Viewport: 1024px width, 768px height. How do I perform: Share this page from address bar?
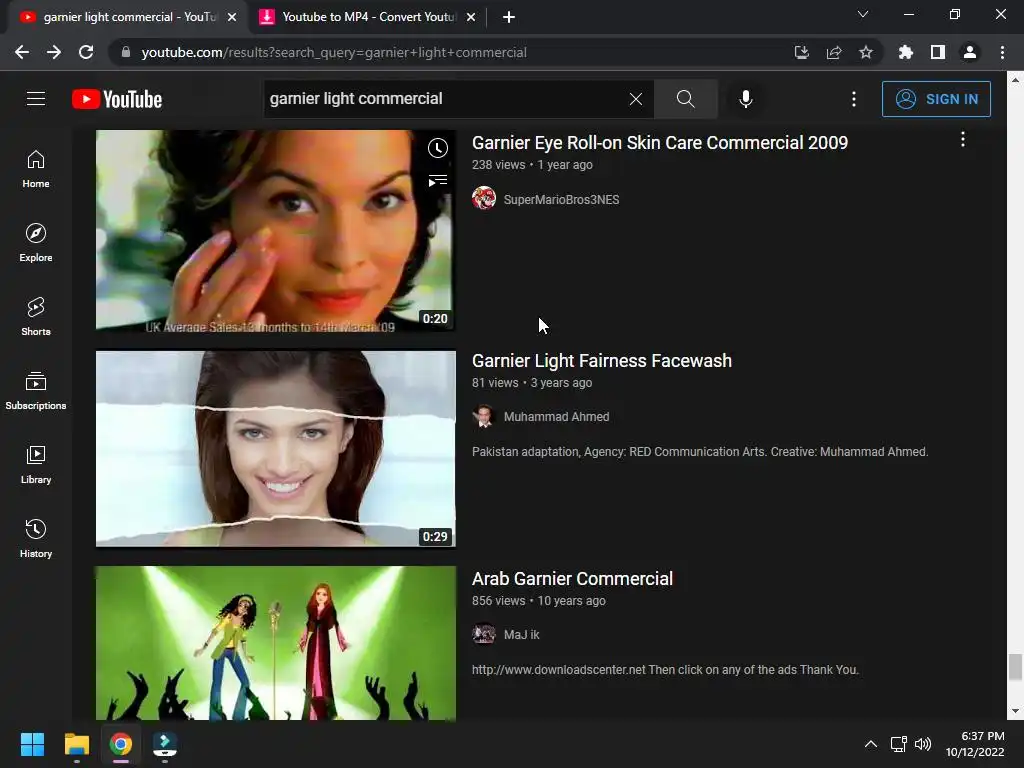pos(834,52)
